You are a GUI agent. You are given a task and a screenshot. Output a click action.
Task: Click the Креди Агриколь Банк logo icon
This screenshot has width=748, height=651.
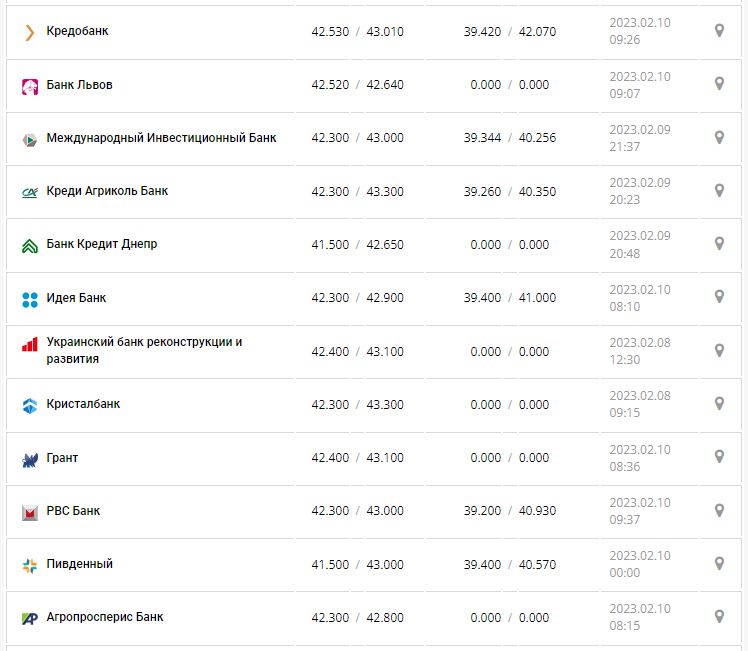[x=29, y=192]
